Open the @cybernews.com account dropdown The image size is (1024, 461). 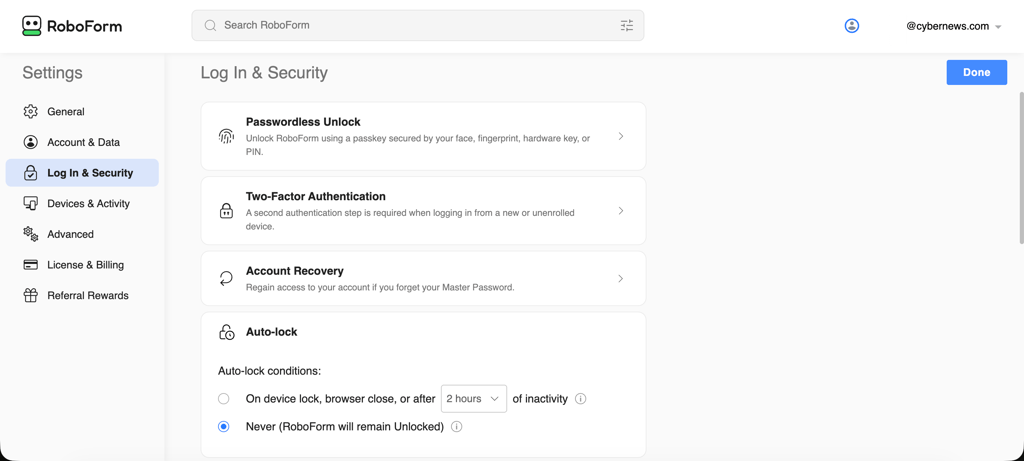pos(953,26)
